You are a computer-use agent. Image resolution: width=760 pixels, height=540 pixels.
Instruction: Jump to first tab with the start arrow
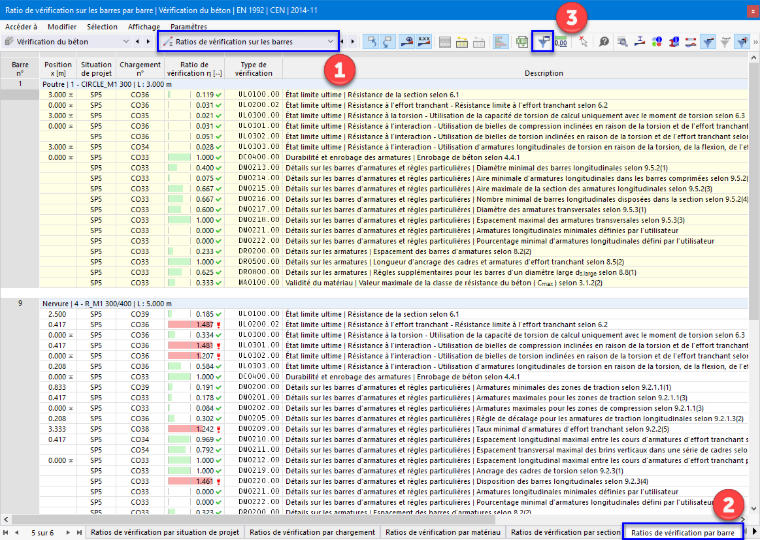[x=5, y=532]
